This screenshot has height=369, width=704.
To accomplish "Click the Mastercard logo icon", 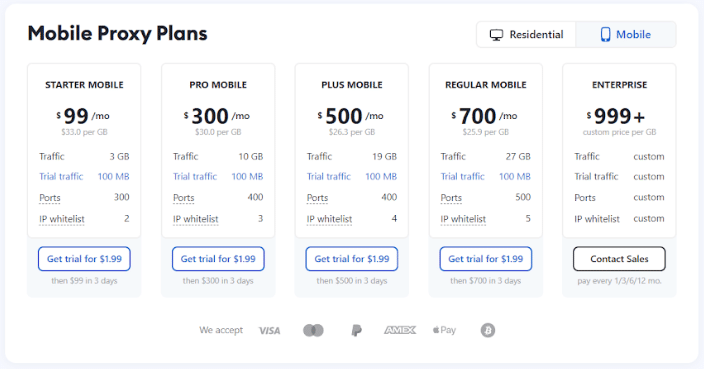I will pos(313,331).
